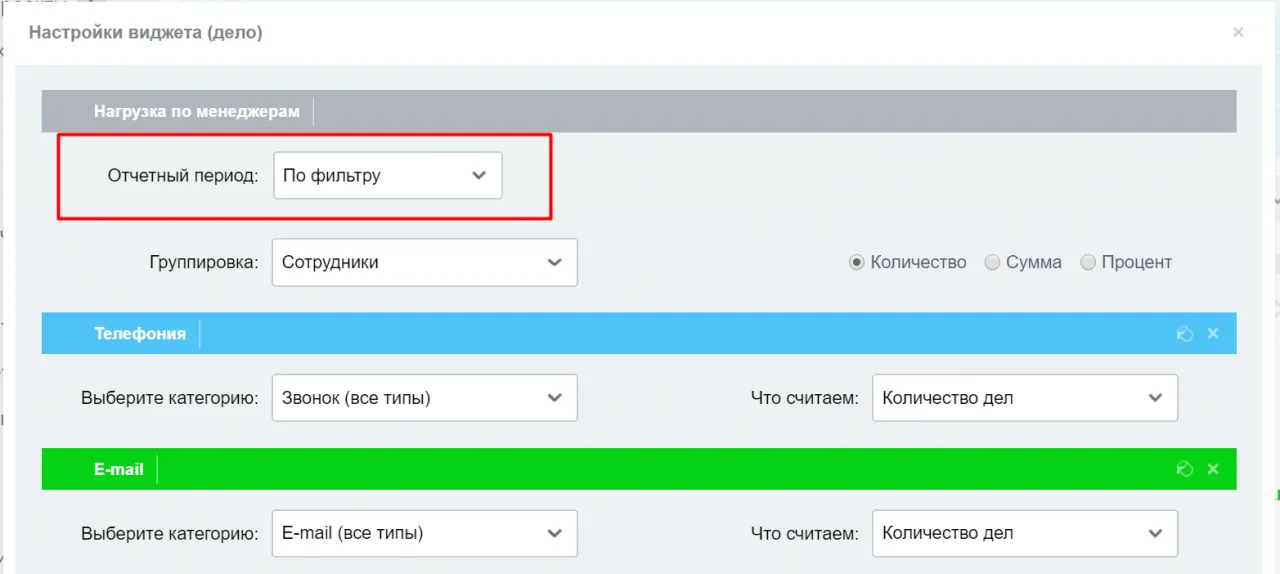Screen dimensions: 1280x574
Task: Remove the E-mail row with X icon
Action: tap(1213, 469)
